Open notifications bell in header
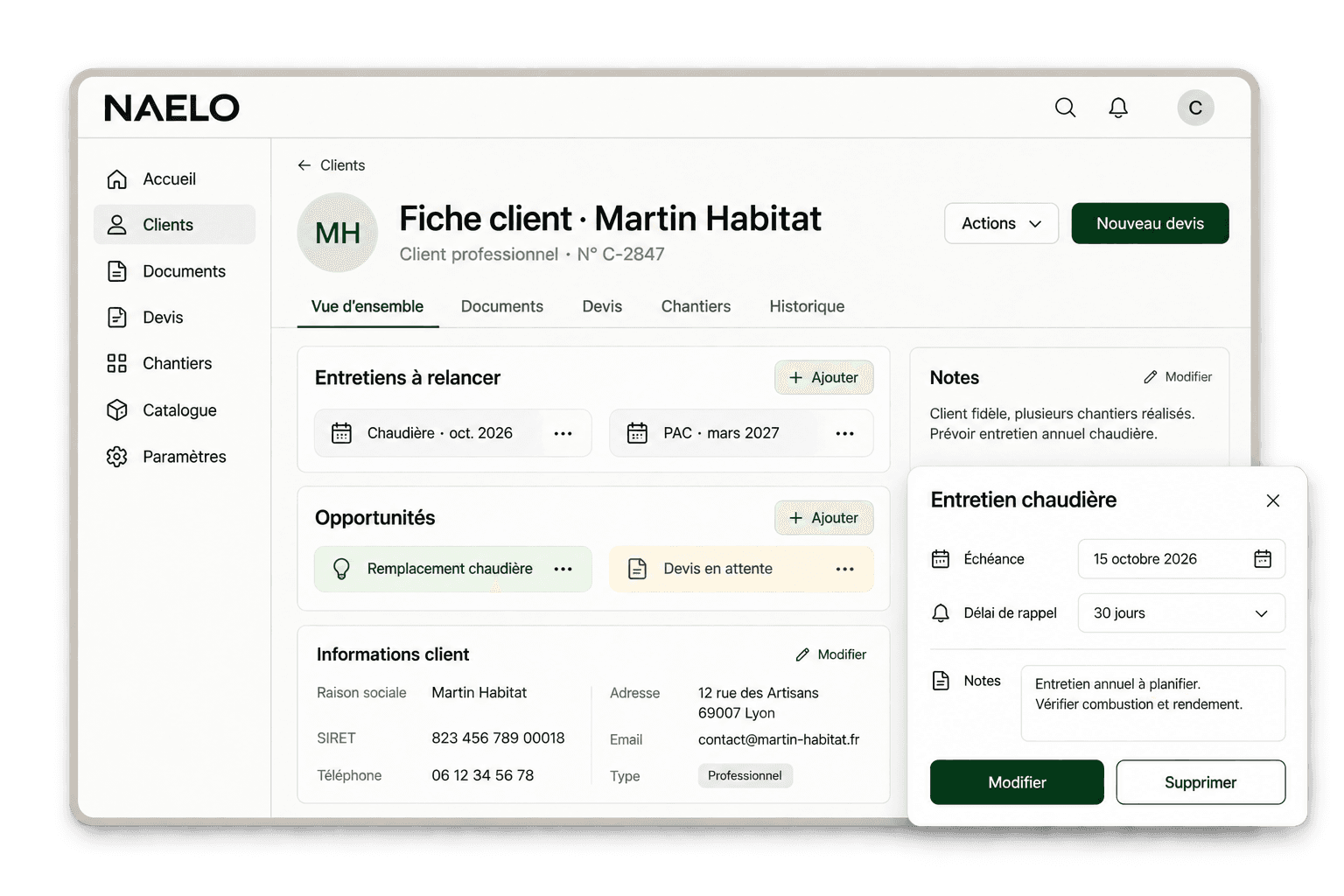 1118,108
